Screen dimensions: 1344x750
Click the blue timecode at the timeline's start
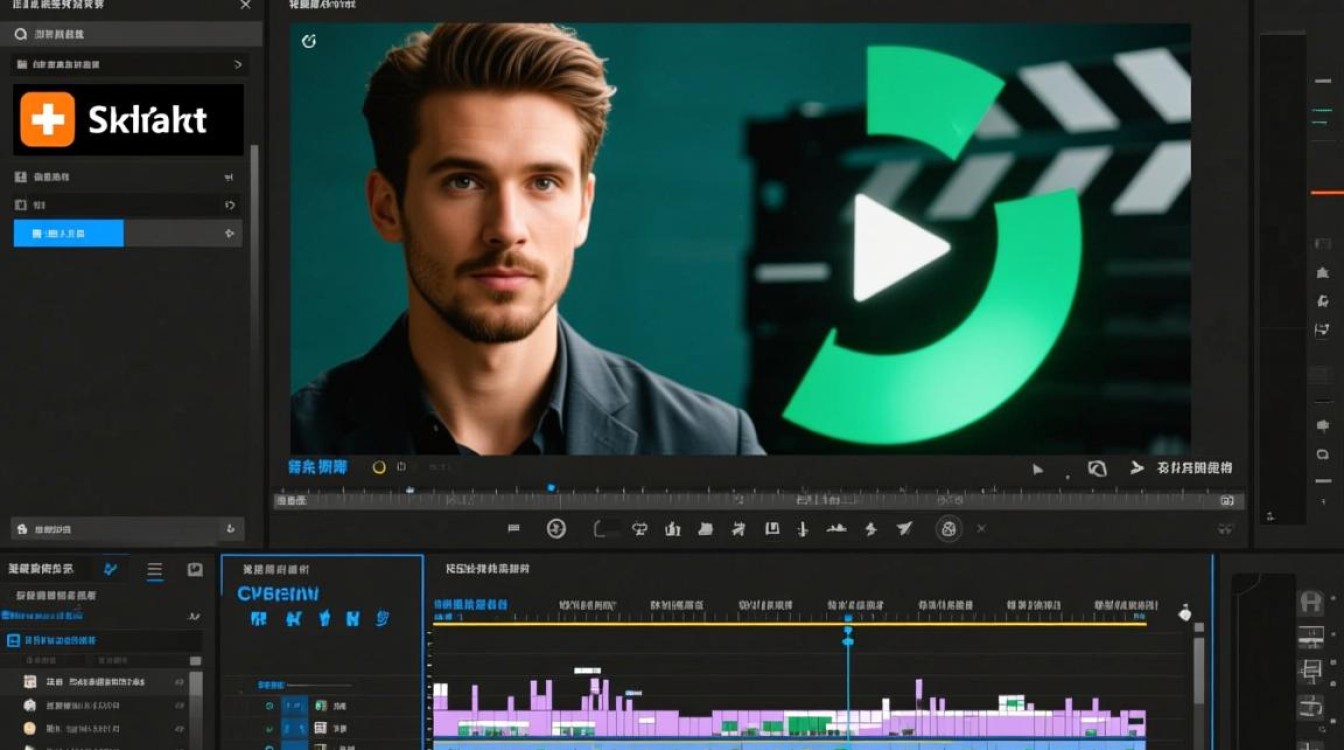[470, 605]
